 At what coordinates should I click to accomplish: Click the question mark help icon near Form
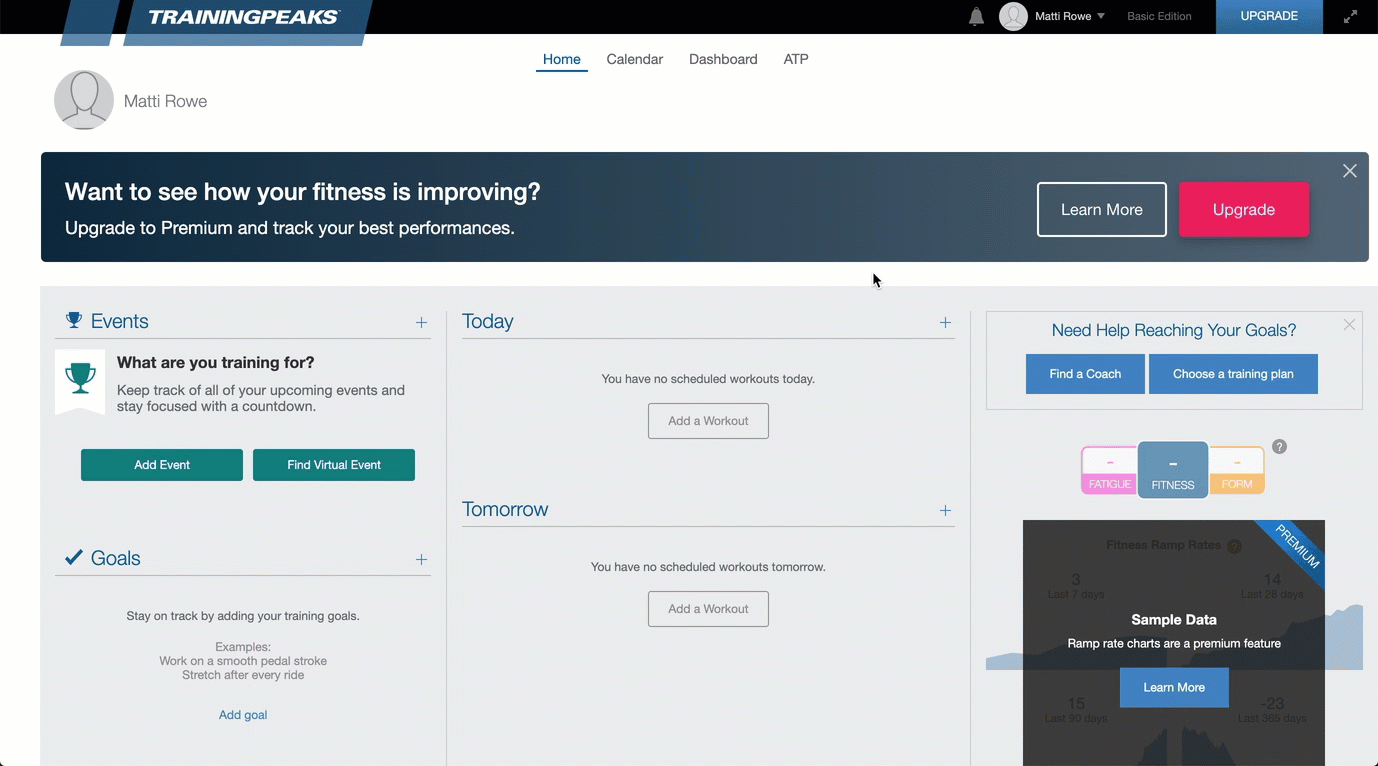pyautogui.click(x=1279, y=447)
